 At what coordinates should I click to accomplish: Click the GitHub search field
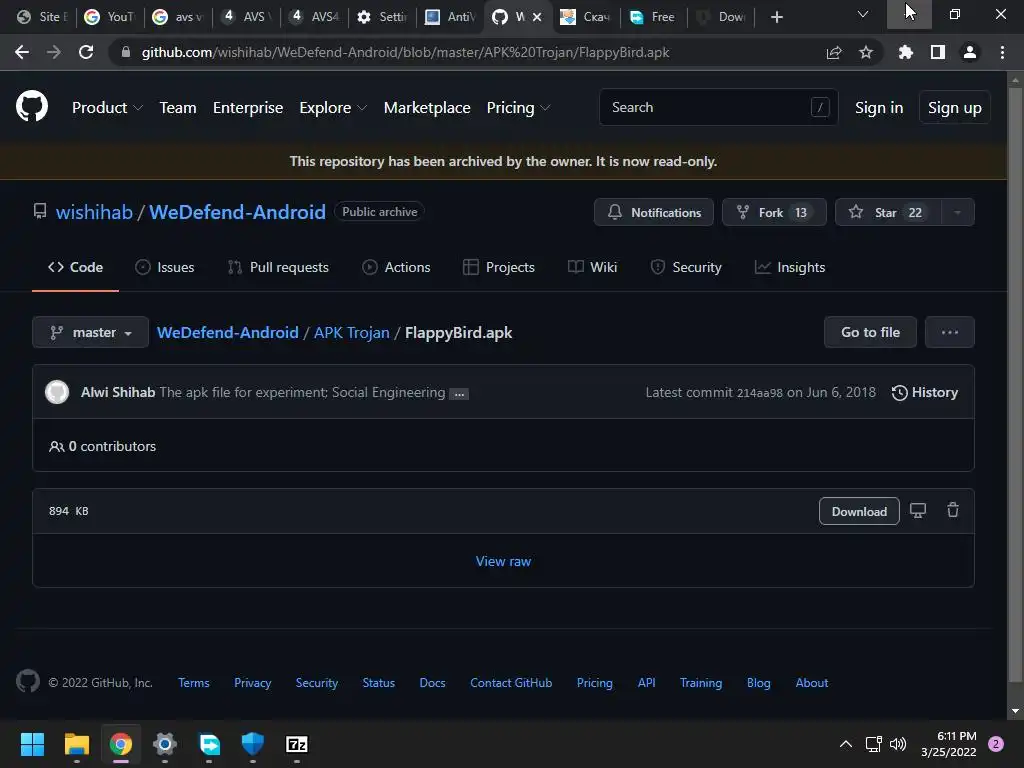click(x=718, y=107)
